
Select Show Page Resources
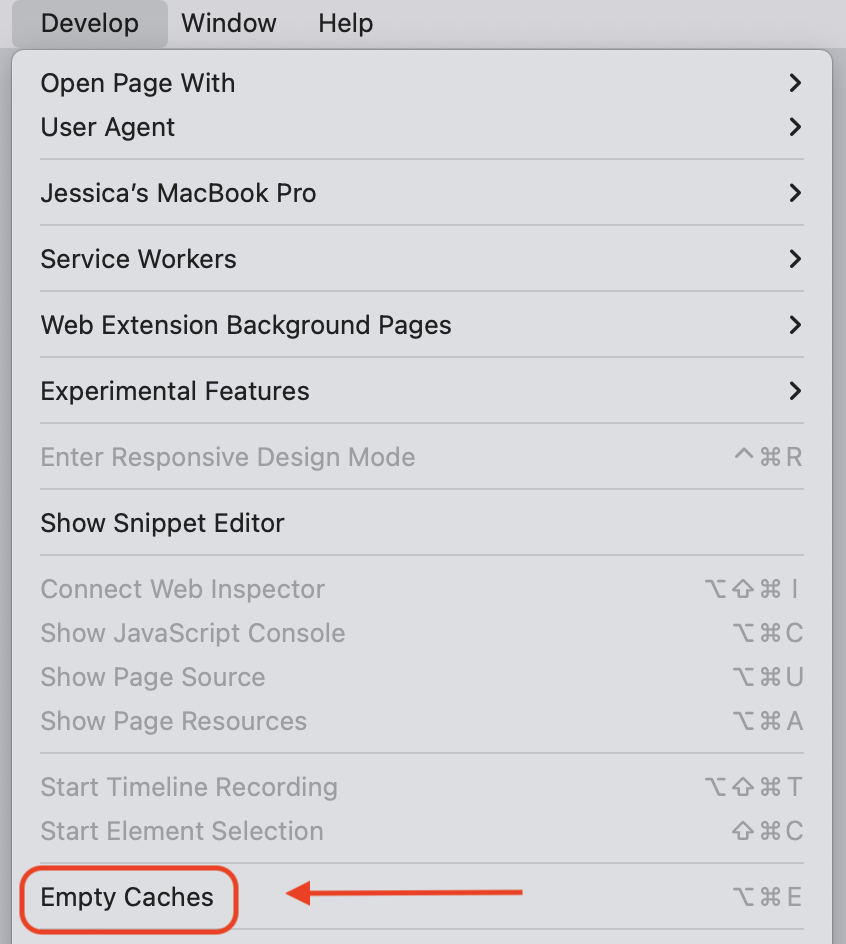pyautogui.click(x=173, y=721)
